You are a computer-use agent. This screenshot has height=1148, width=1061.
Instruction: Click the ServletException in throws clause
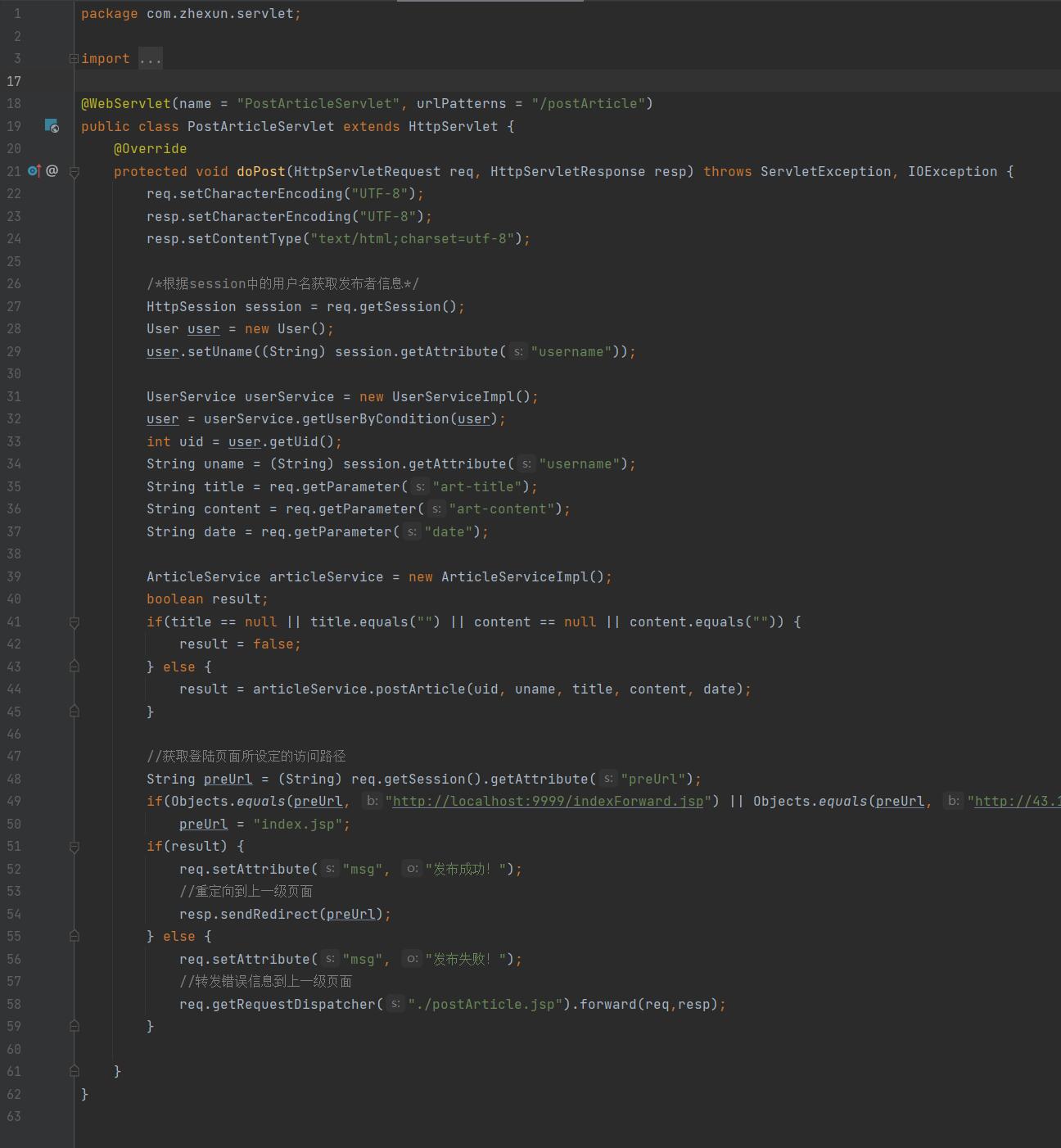coord(826,171)
